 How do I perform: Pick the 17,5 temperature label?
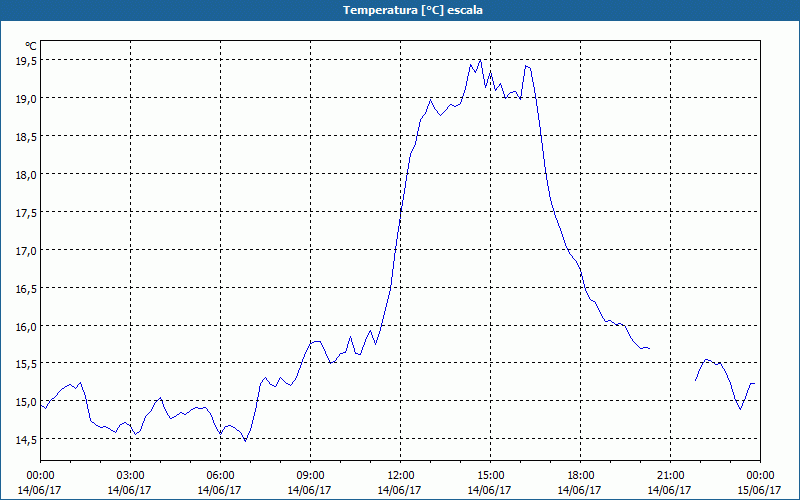(x=26, y=212)
